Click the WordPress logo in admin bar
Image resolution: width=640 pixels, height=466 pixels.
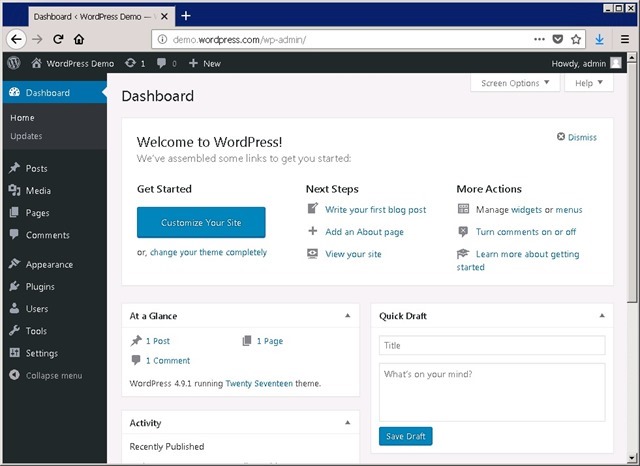point(14,63)
